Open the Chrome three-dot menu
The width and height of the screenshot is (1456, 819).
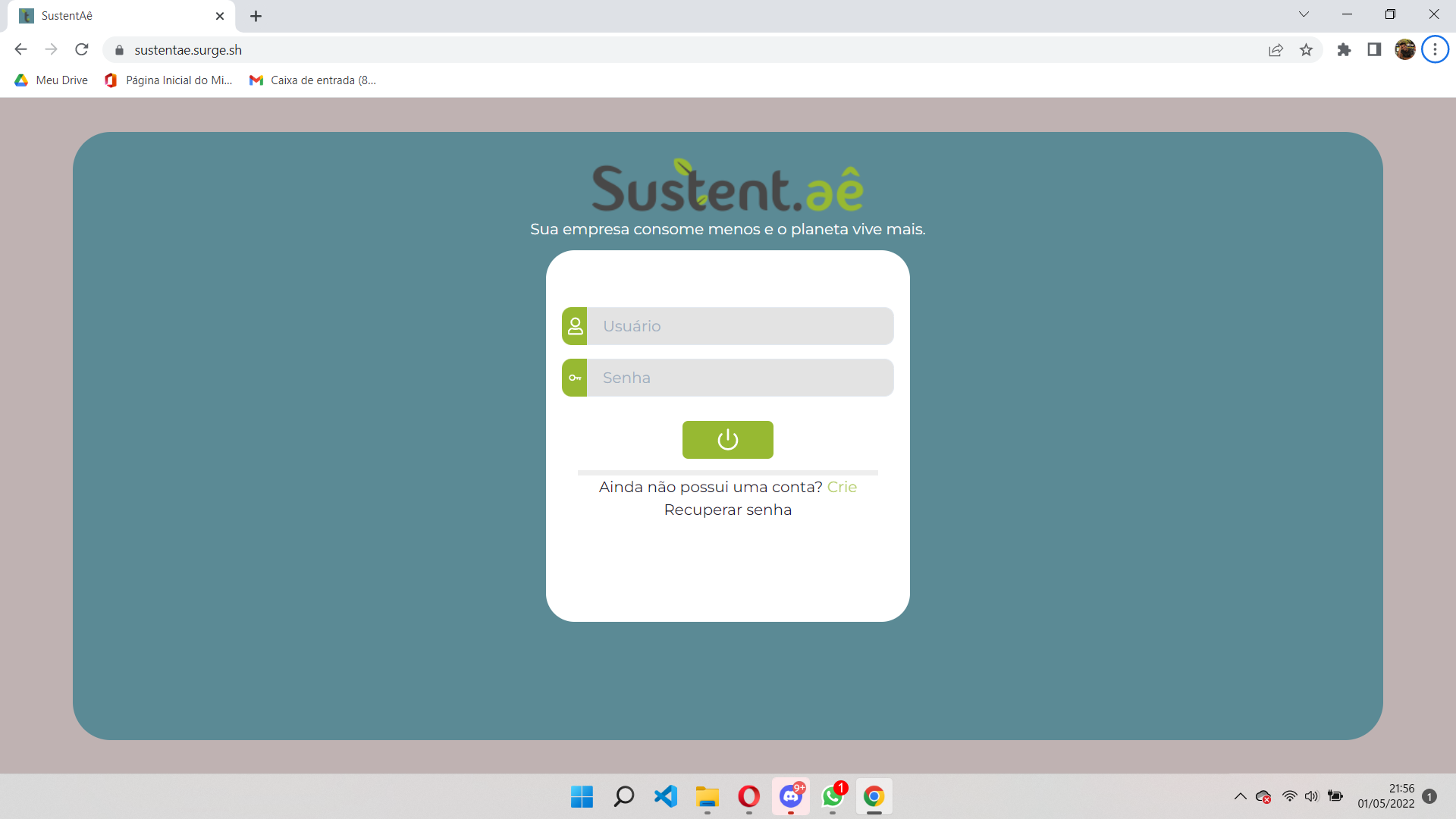1435,50
